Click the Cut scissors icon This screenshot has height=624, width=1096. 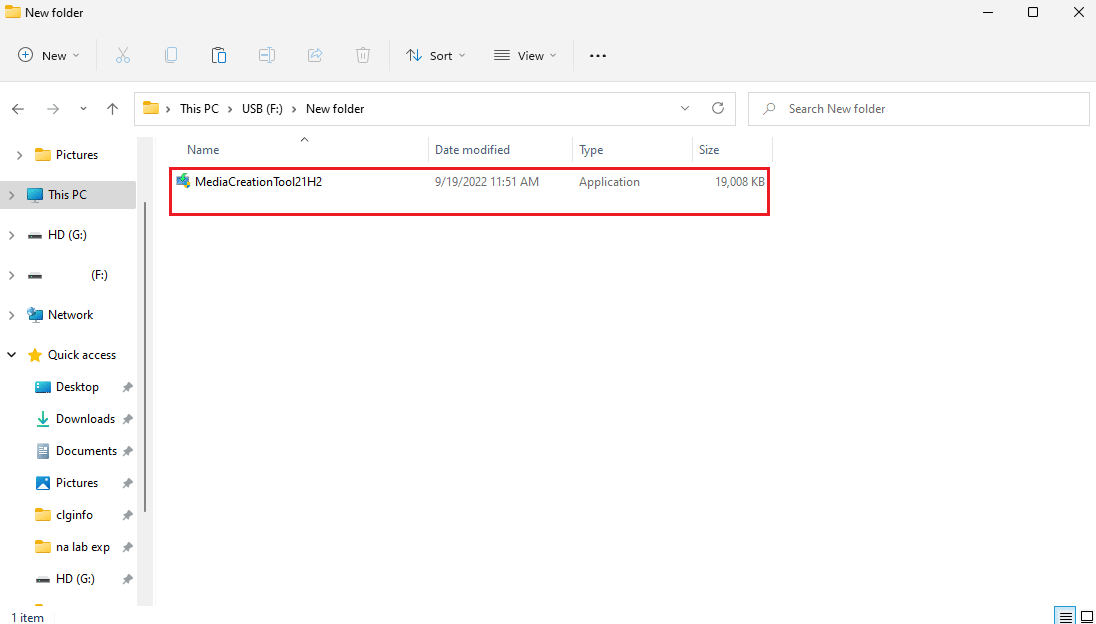click(123, 55)
